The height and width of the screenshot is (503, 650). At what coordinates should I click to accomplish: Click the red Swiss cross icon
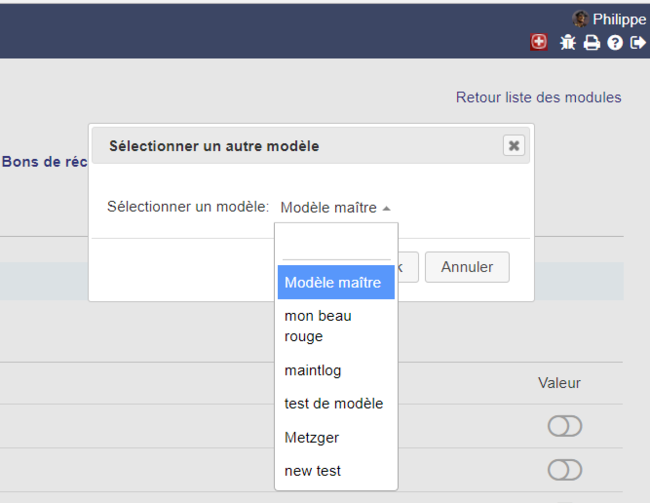click(x=539, y=42)
